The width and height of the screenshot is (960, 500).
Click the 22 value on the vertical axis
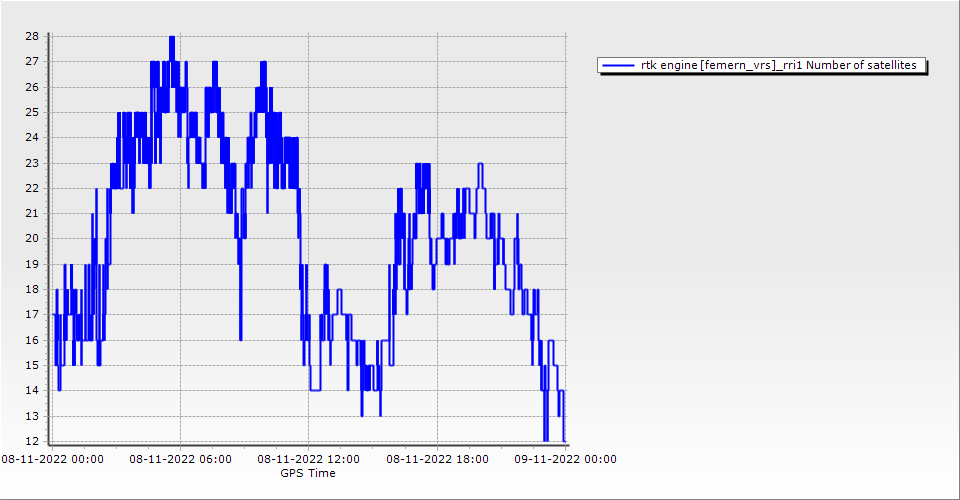pyautogui.click(x=31, y=188)
